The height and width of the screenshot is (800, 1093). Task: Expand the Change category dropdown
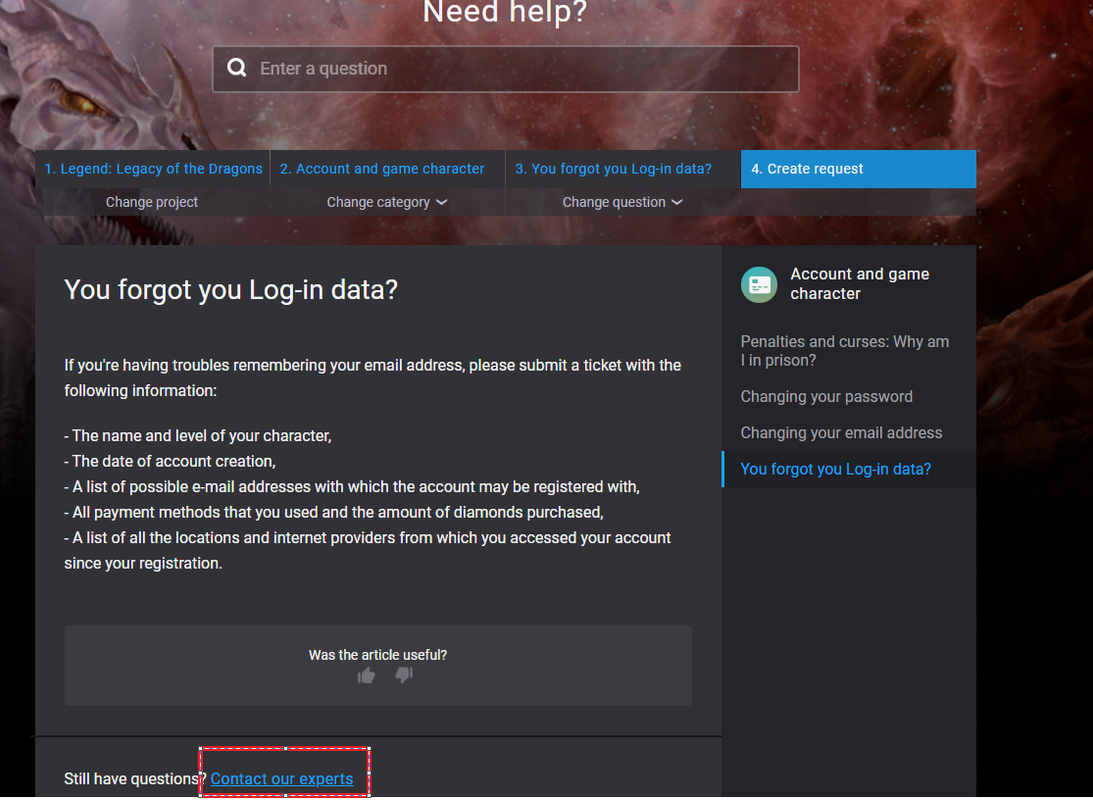click(x=387, y=202)
